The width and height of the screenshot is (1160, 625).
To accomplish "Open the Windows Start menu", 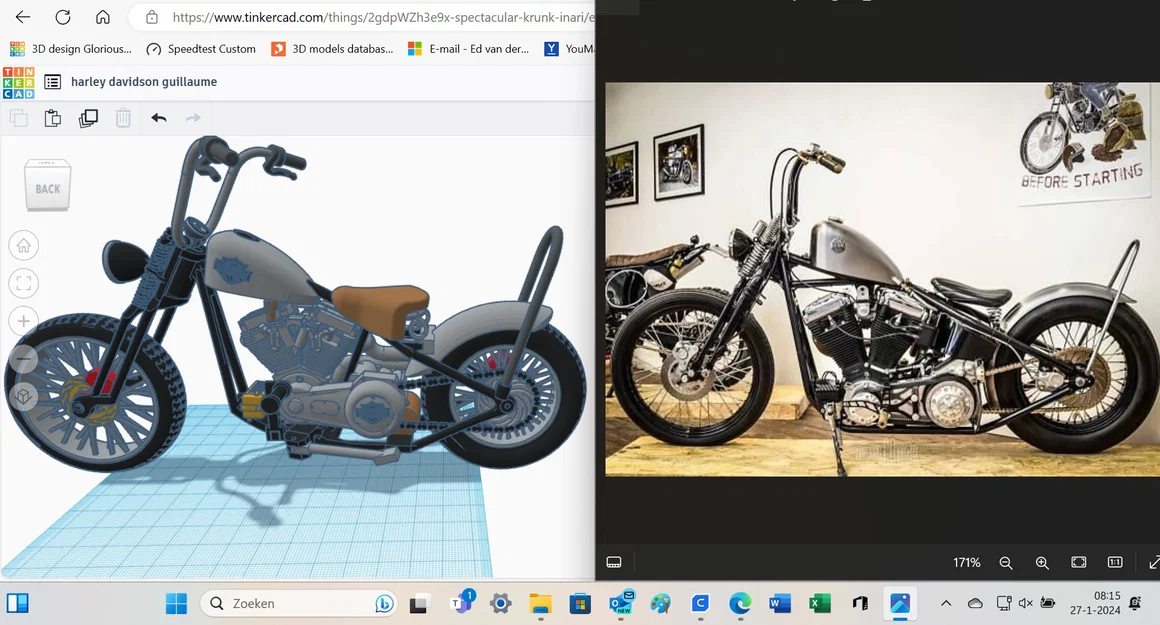I will 176,603.
